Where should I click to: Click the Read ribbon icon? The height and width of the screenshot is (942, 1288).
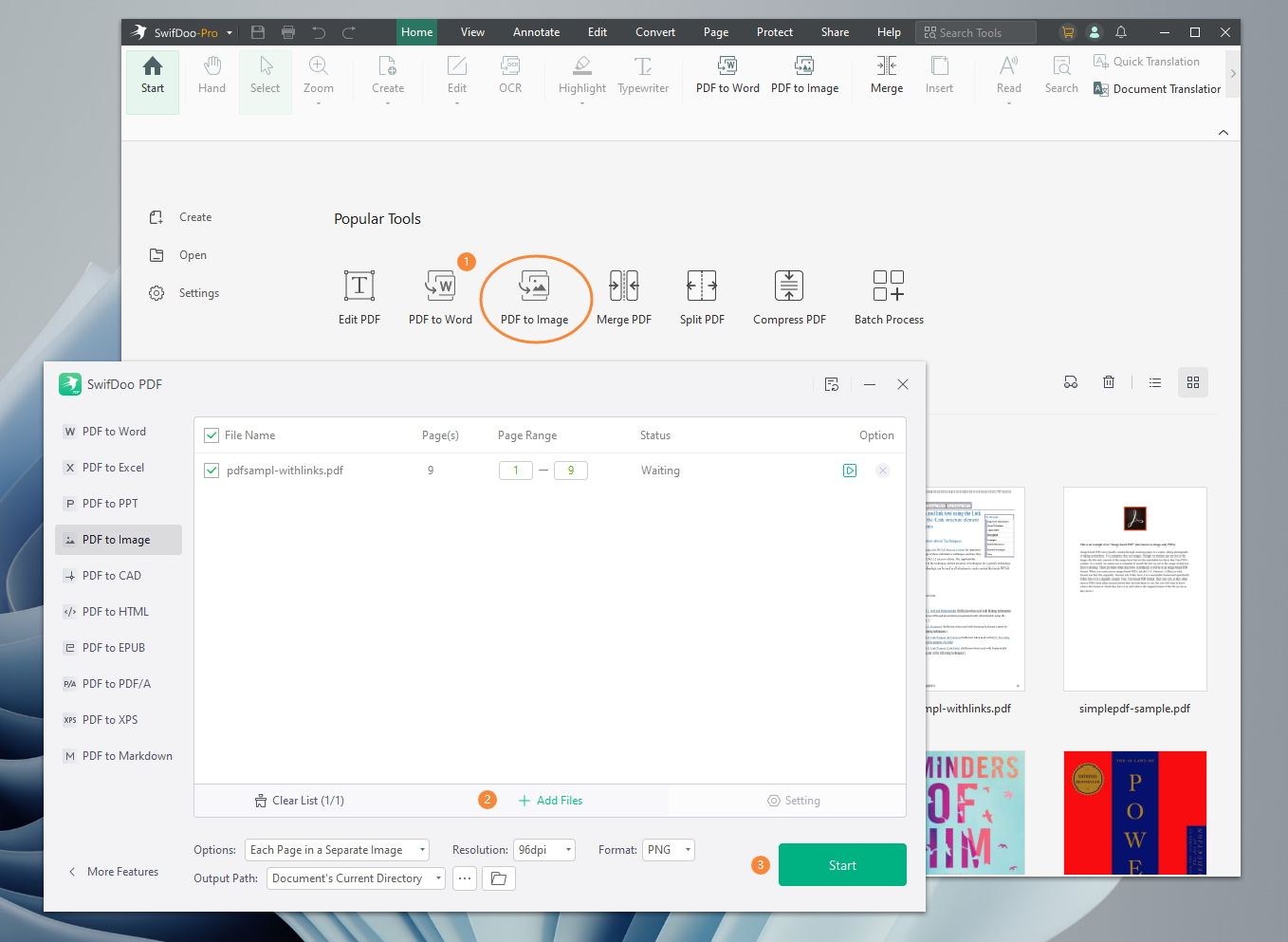(1009, 78)
